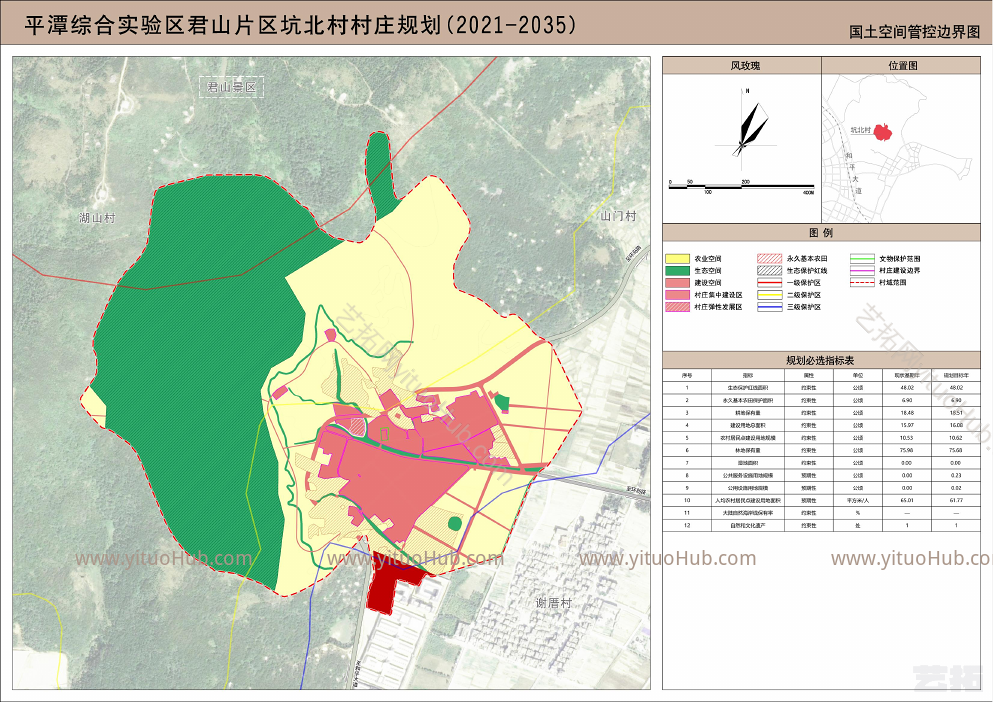Click the 农业空间 legend label
Screen dimensions: 993x702
(x=708, y=259)
